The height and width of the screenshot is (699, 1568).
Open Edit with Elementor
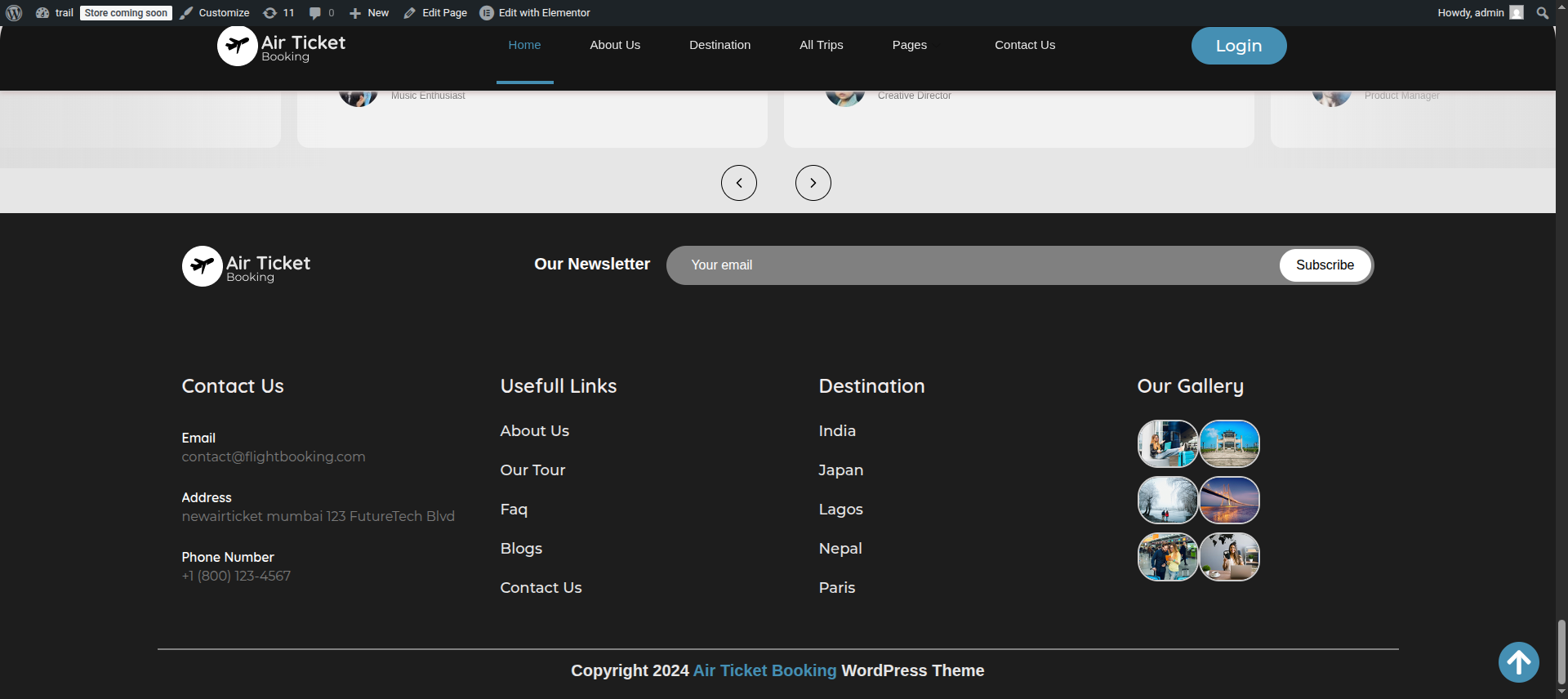click(535, 13)
